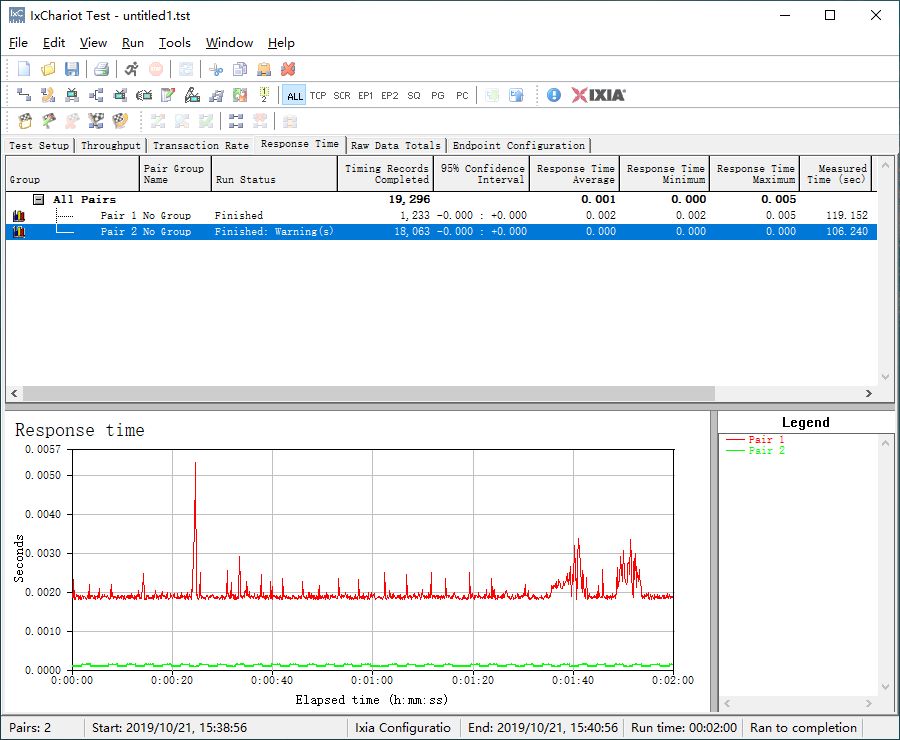Switch to the Transaction Rate tab

click(x=201, y=146)
